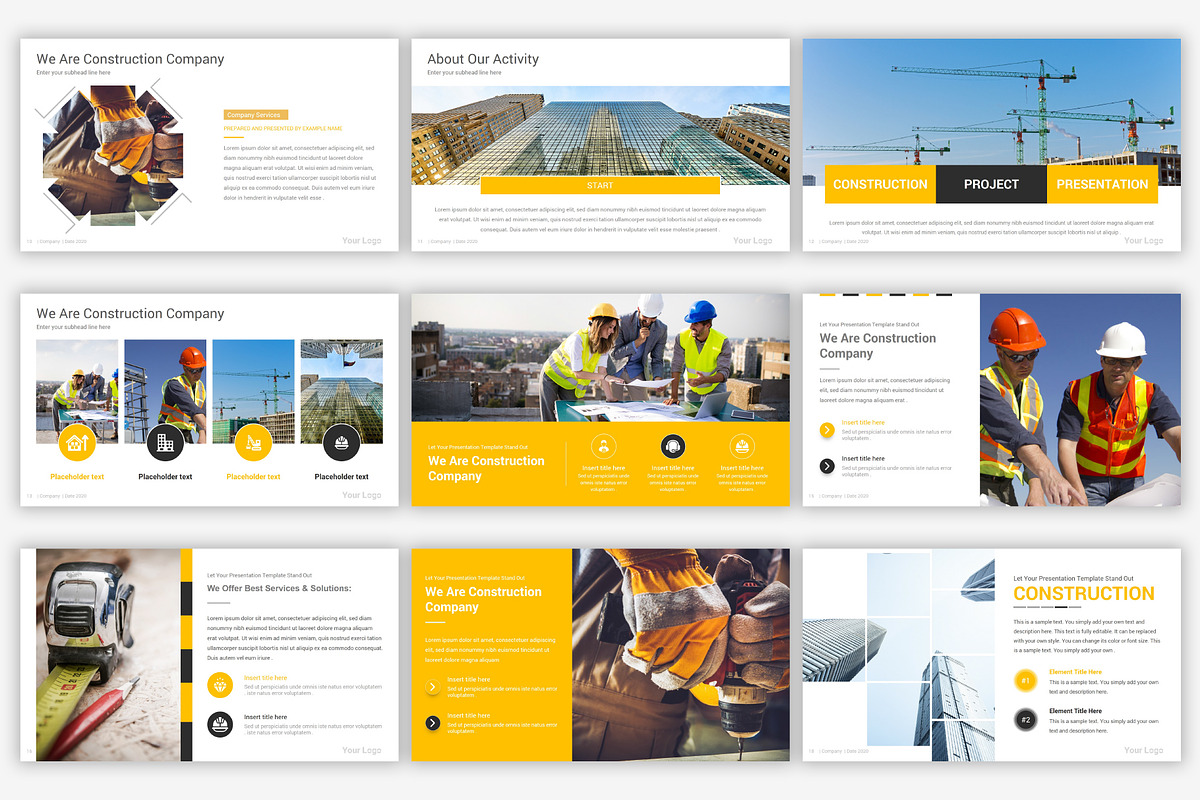Select the large yellow CONSTRUCTION title
Viewport: 1200px width, 800px height.
tap(1084, 594)
